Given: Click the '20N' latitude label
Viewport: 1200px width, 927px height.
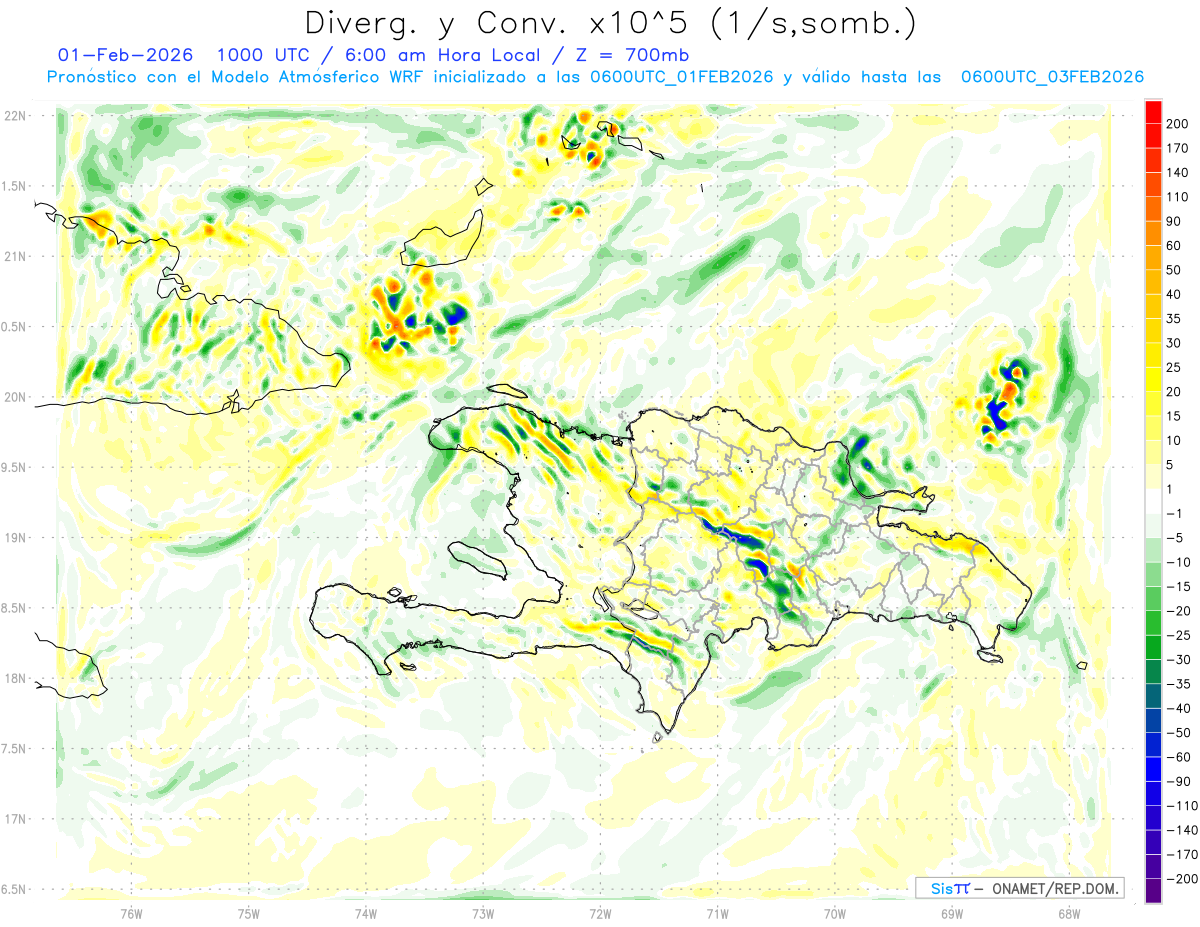Looking at the screenshot, I should coord(15,397).
